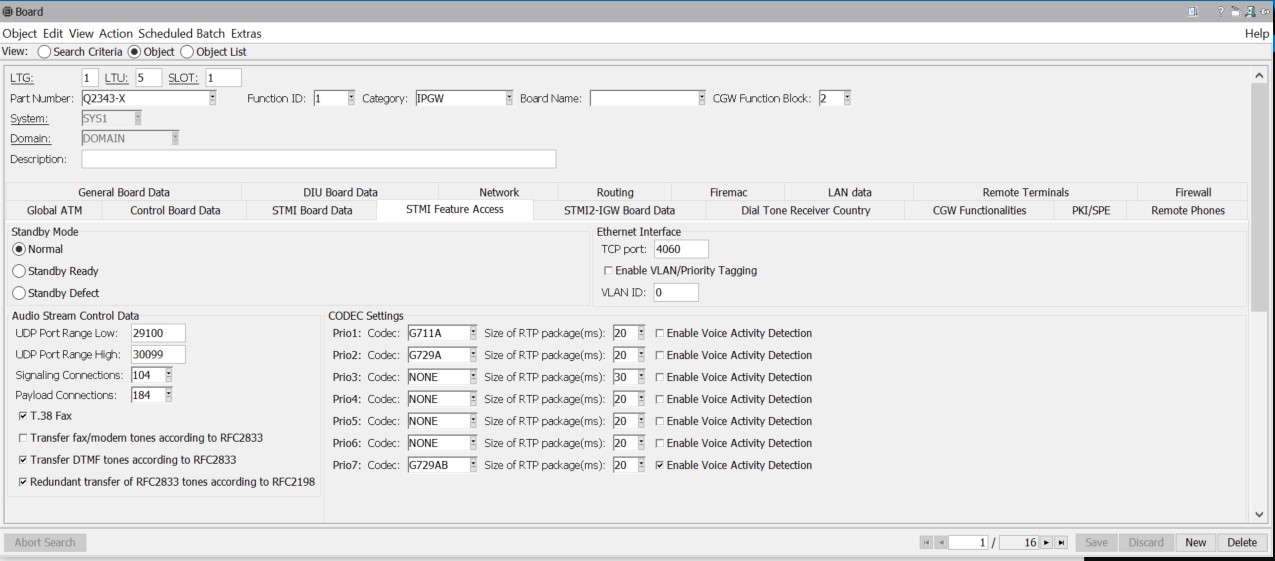Image resolution: width=1275 pixels, height=561 pixels.
Task: Click the Description input field
Action: [x=318, y=159]
